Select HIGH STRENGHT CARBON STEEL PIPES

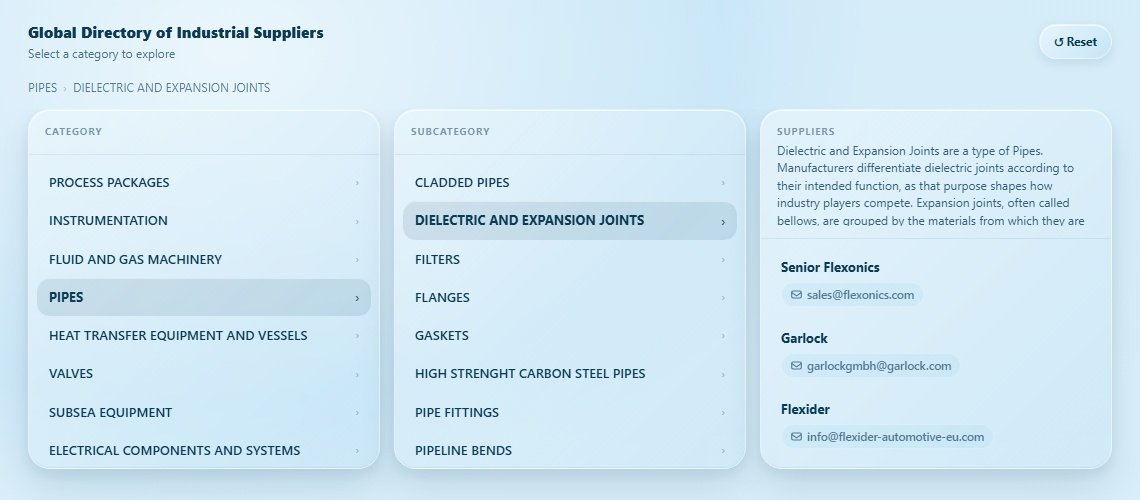pyautogui.click(x=530, y=374)
